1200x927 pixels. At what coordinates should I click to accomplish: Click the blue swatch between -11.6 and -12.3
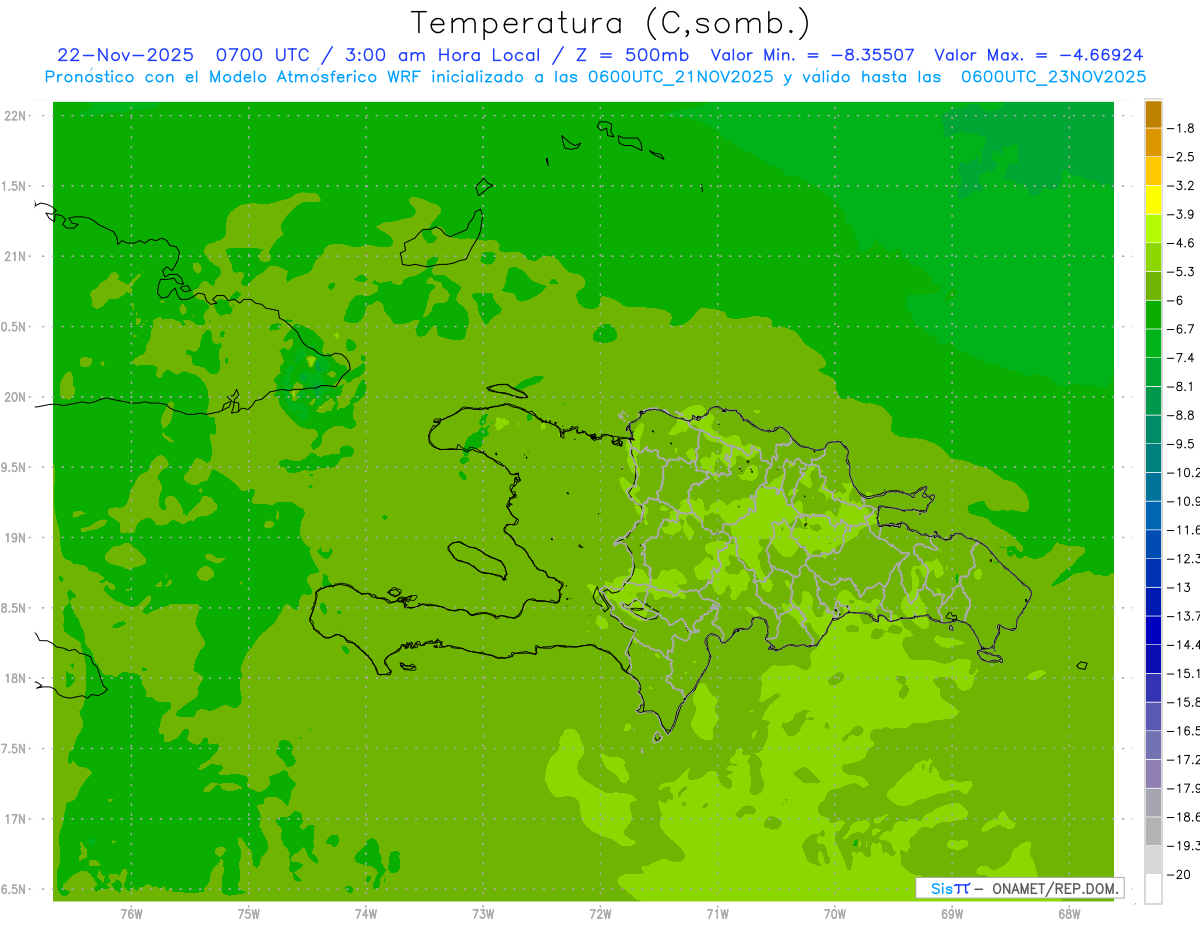point(1153,545)
